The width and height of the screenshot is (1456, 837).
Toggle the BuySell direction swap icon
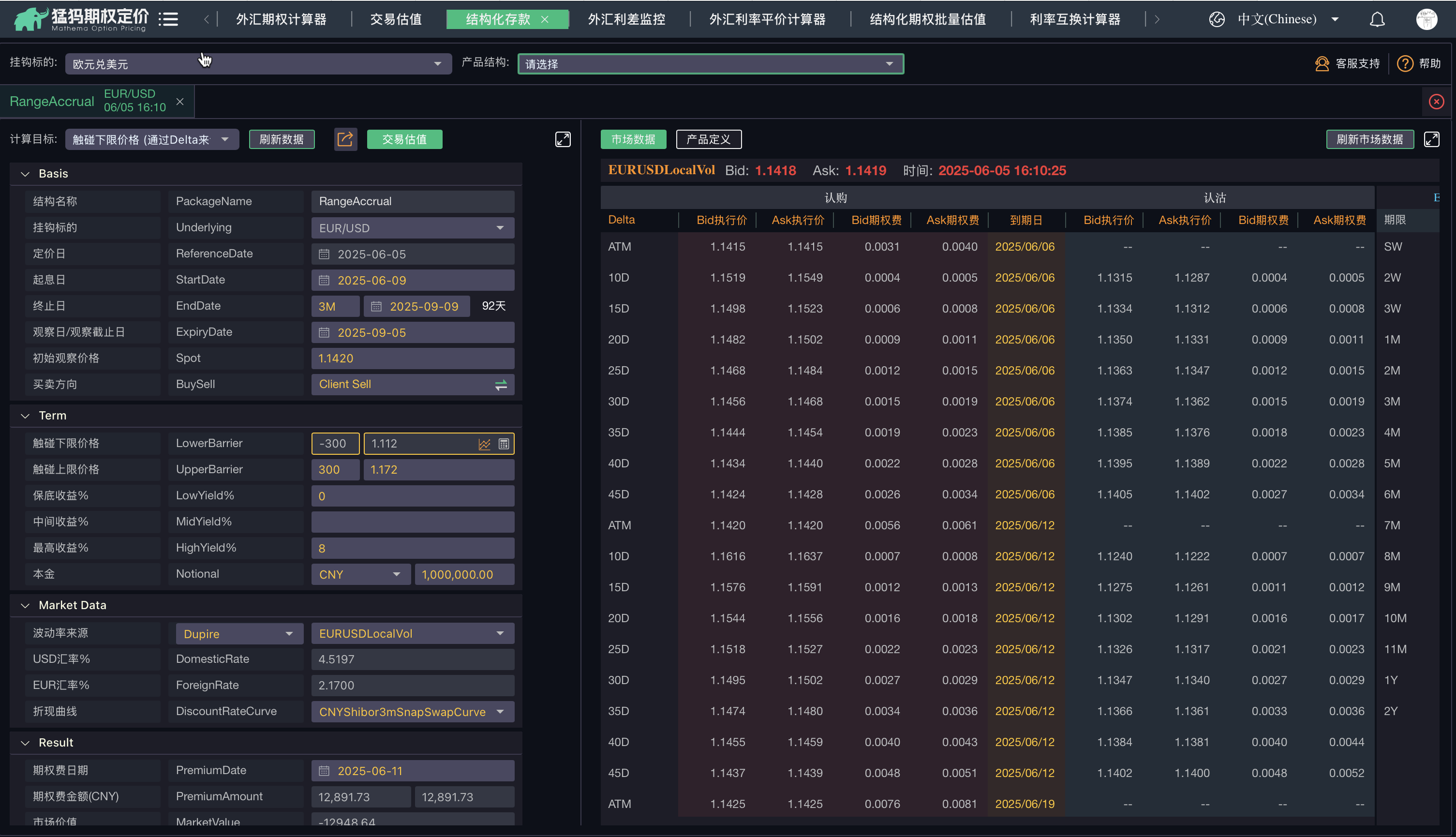[501, 385]
